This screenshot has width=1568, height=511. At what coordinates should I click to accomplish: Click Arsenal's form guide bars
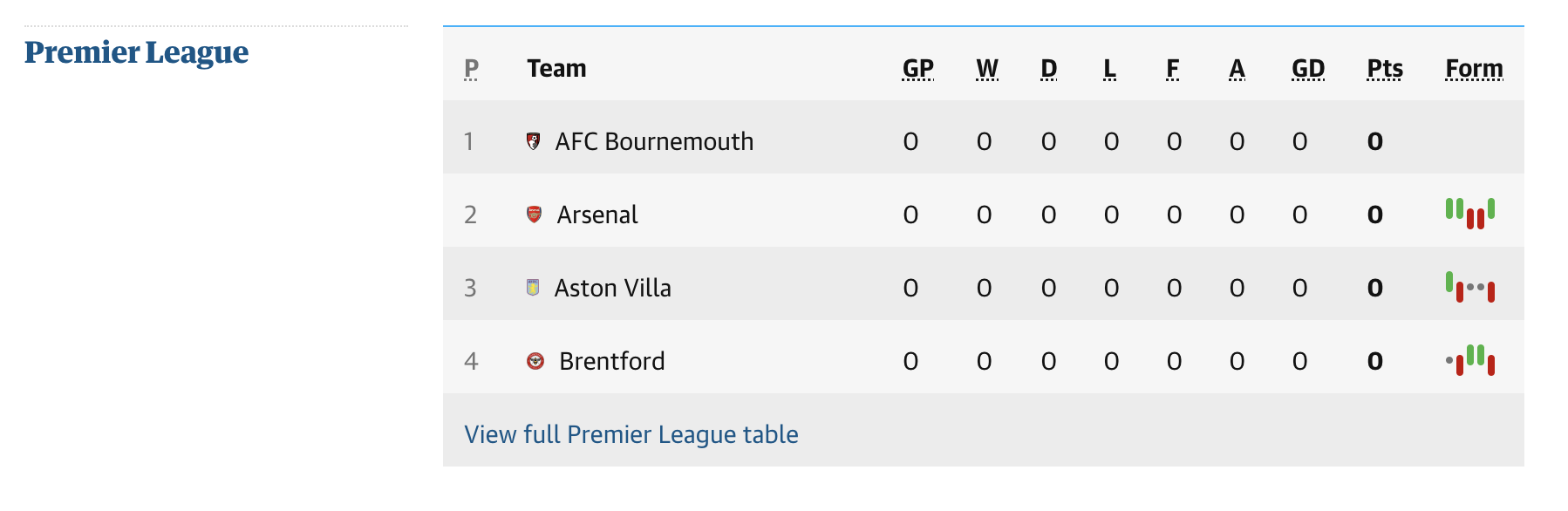1470,214
